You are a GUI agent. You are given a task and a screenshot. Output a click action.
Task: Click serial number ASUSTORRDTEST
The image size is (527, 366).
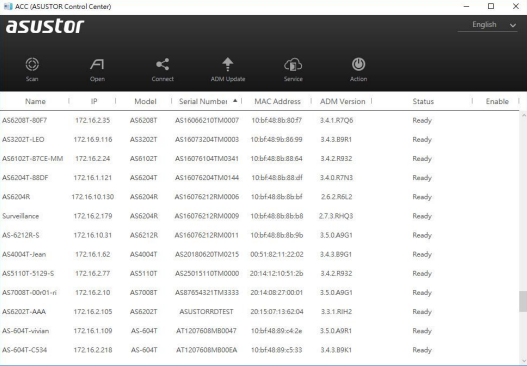click(206, 312)
